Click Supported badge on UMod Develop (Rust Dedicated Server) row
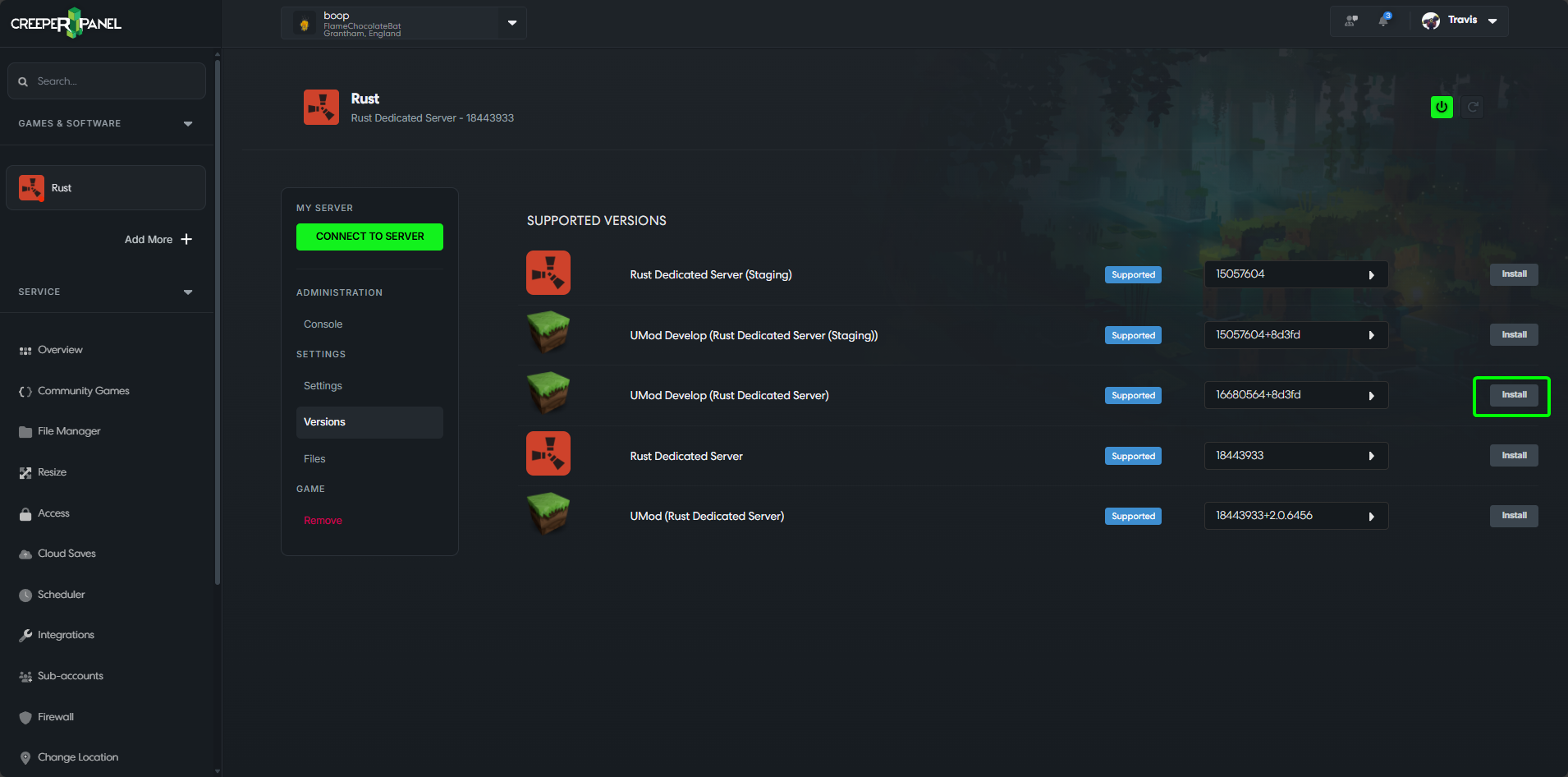The width and height of the screenshot is (1568, 777). click(1133, 396)
